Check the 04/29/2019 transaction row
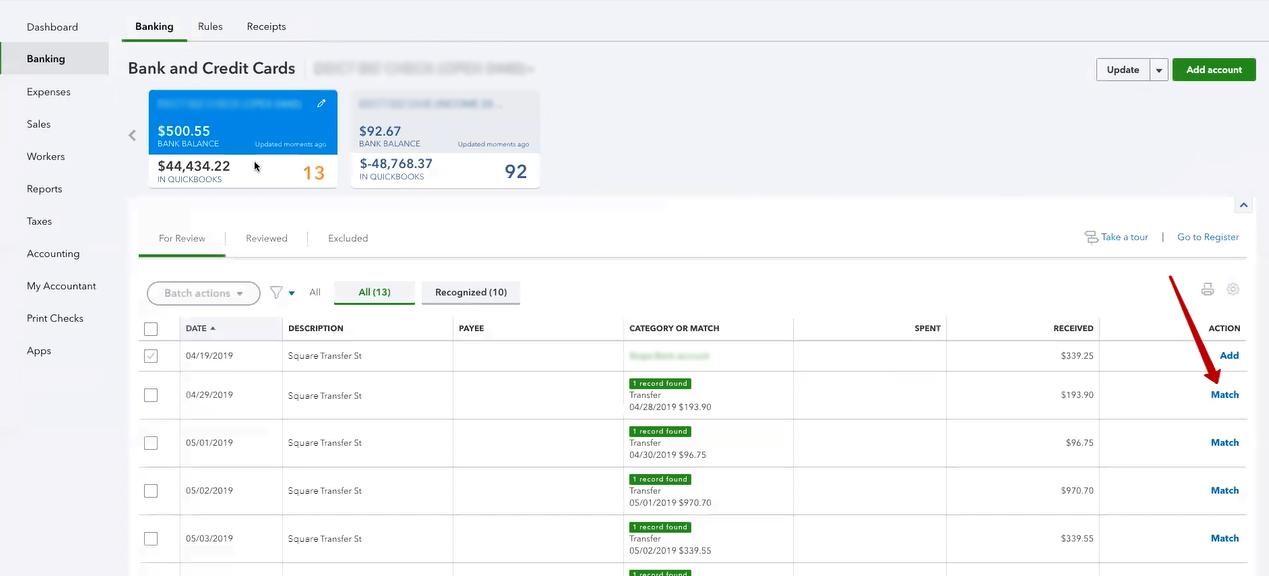The image size is (1269, 576). click(x=151, y=395)
